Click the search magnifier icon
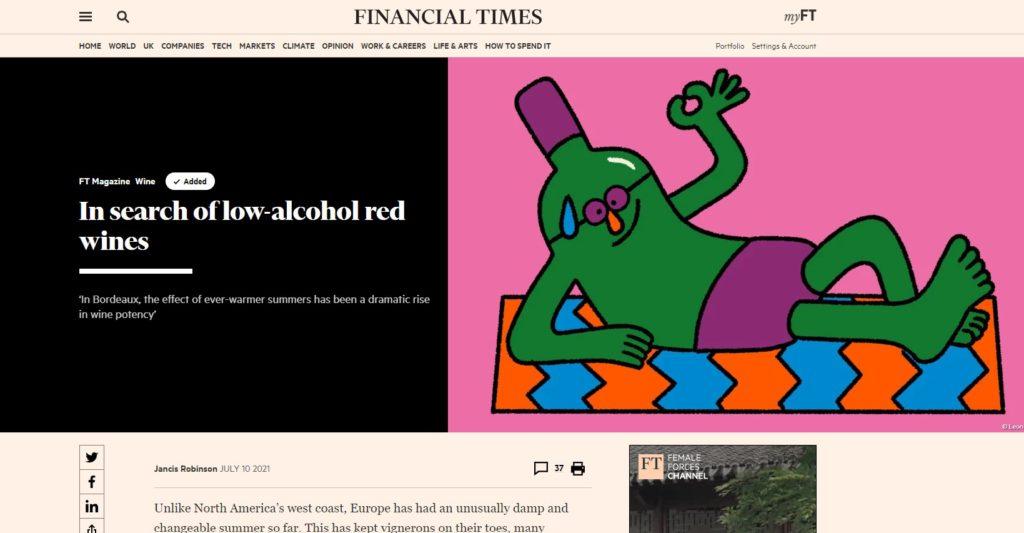 tap(123, 17)
